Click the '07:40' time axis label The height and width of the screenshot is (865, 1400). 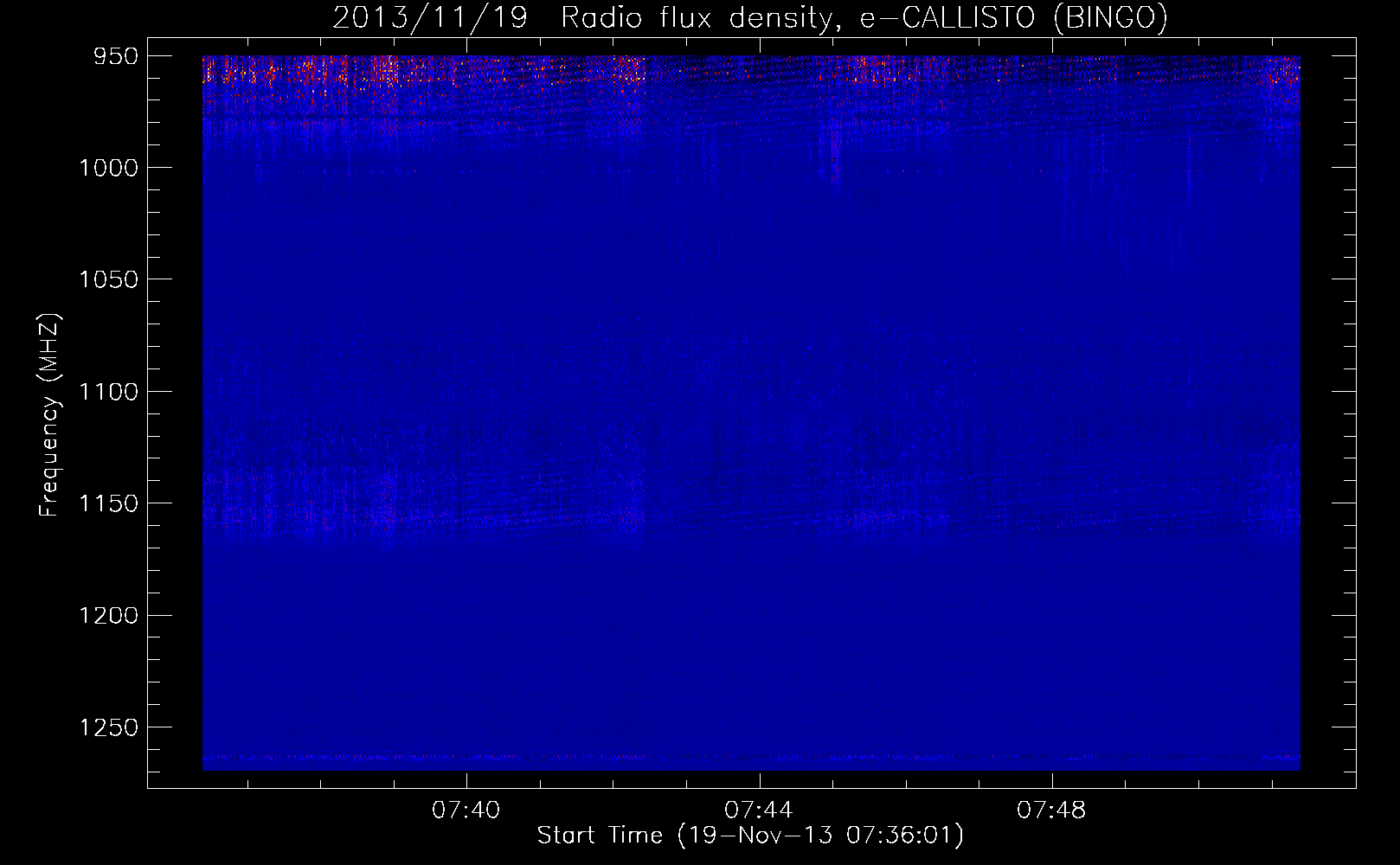[466, 811]
